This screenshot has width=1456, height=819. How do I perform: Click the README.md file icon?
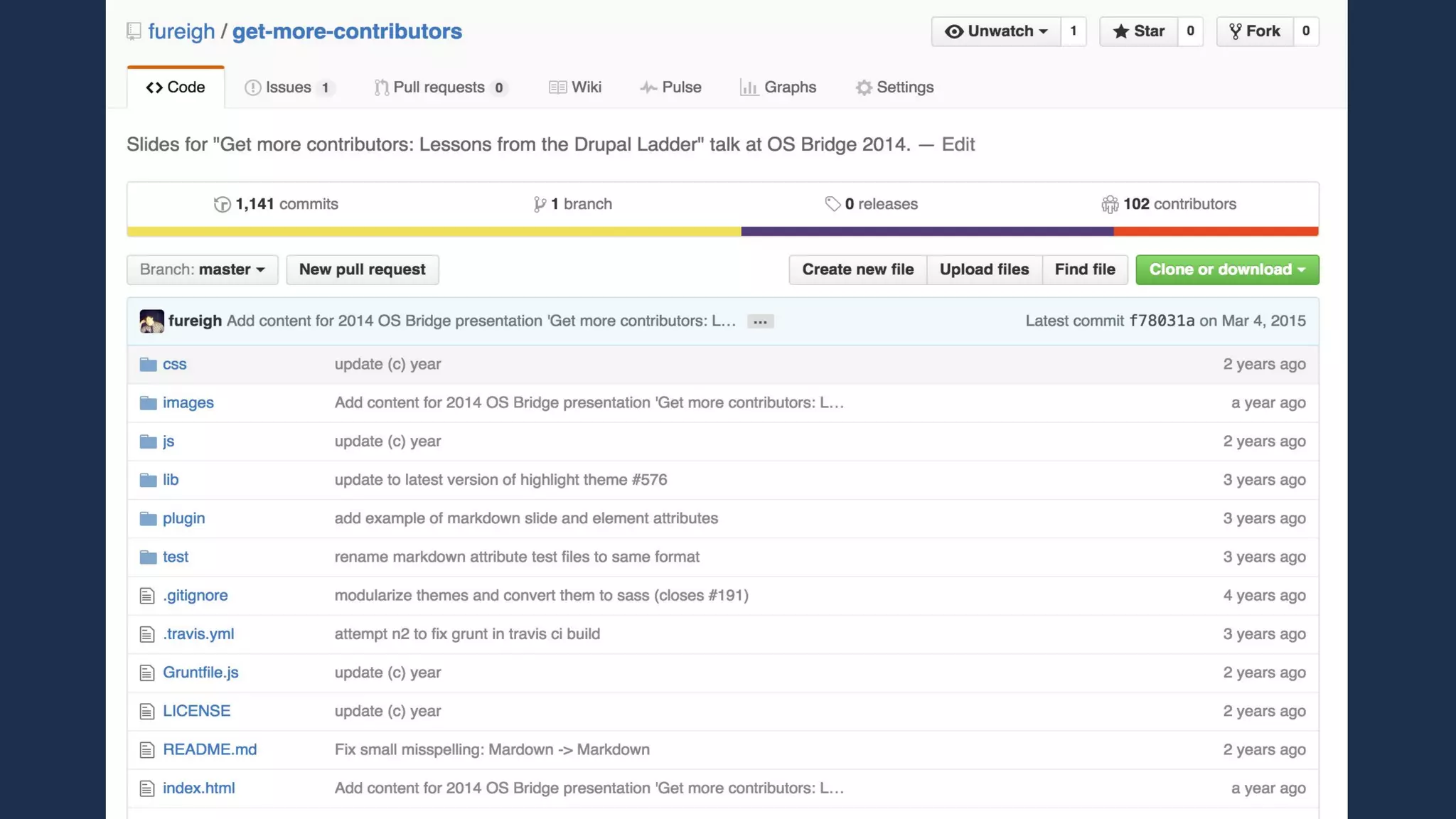point(147,750)
